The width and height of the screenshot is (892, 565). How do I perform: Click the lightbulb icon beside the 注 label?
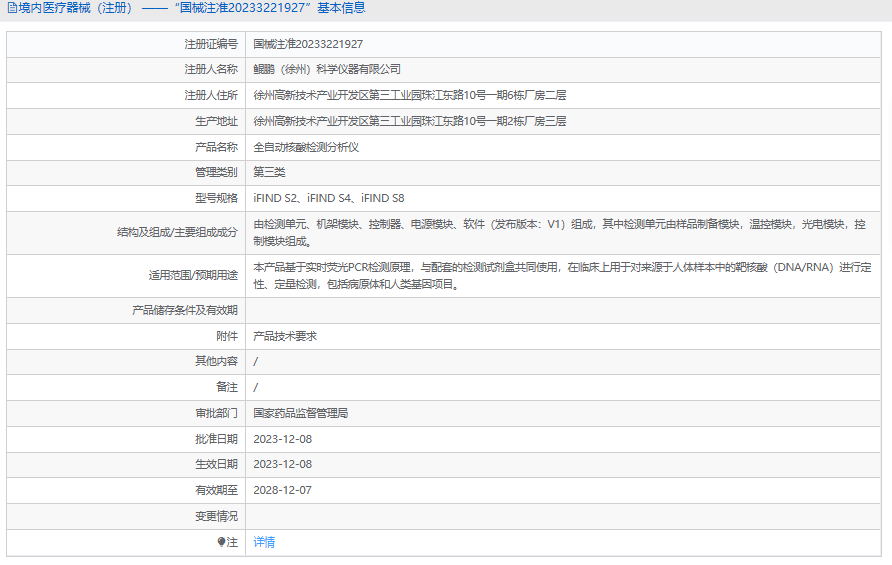tap(221, 542)
